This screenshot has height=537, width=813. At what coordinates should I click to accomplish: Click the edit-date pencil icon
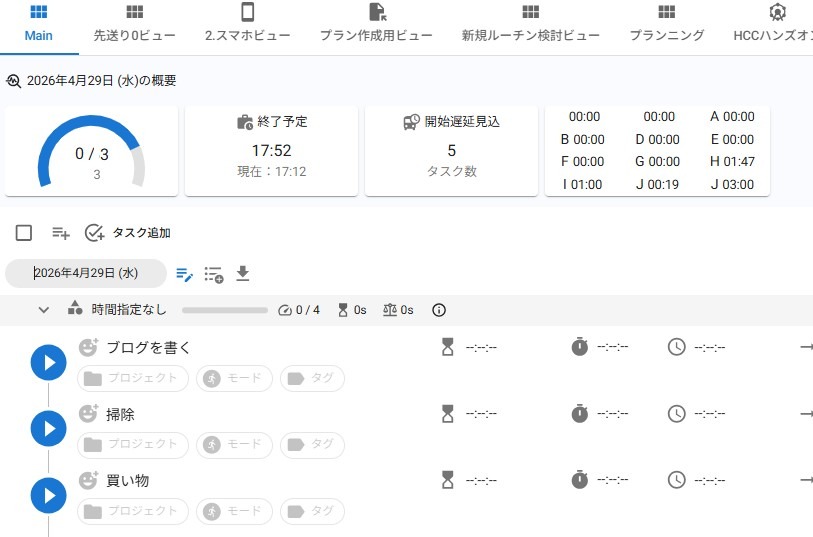(x=184, y=274)
